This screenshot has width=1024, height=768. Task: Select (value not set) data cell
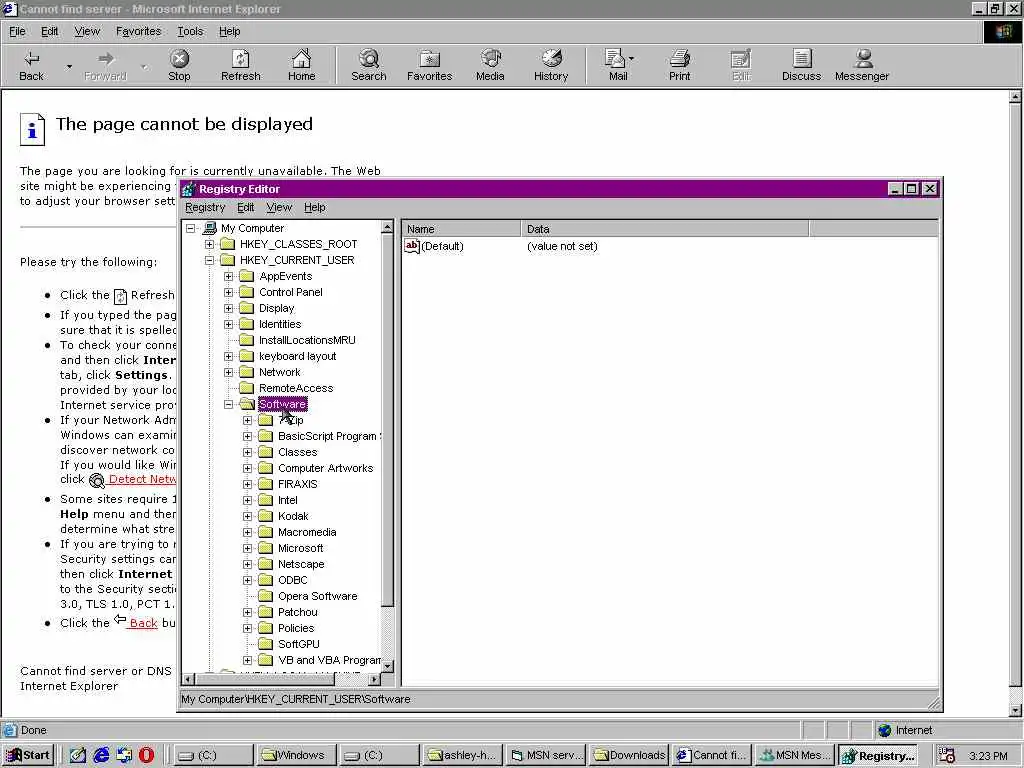562,246
